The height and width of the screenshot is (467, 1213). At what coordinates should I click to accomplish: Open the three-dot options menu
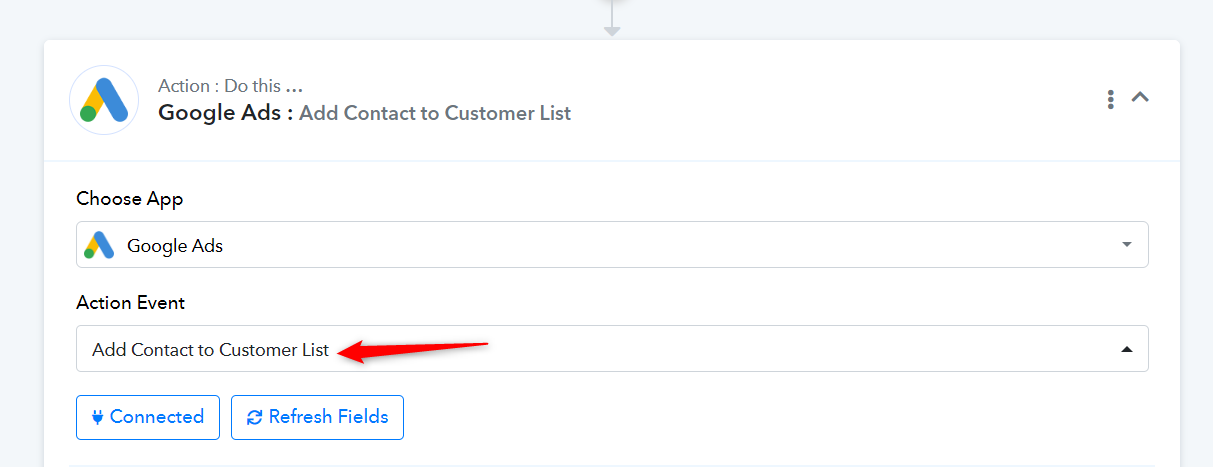1111,99
